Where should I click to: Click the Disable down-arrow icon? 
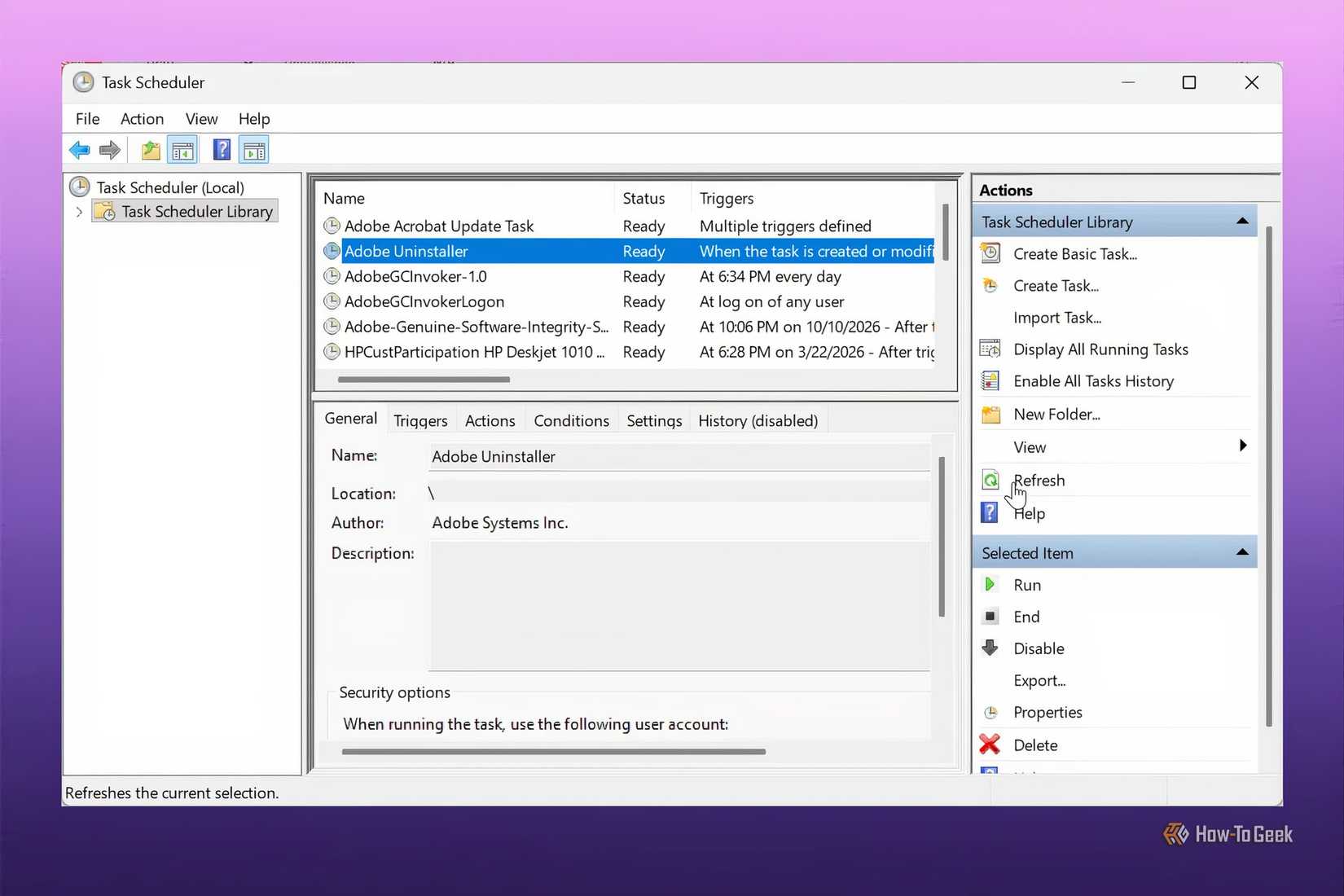[990, 648]
